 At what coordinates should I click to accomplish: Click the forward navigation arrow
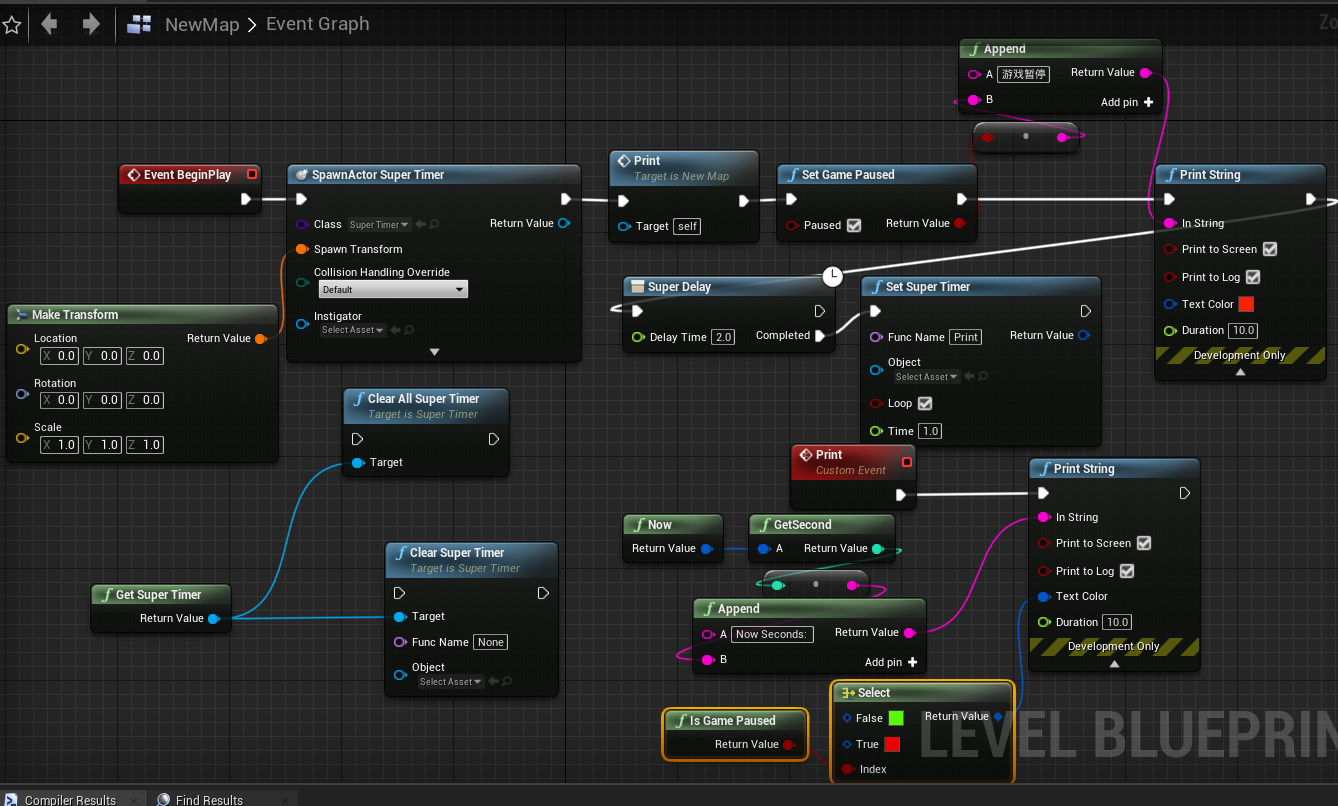pos(91,24)
